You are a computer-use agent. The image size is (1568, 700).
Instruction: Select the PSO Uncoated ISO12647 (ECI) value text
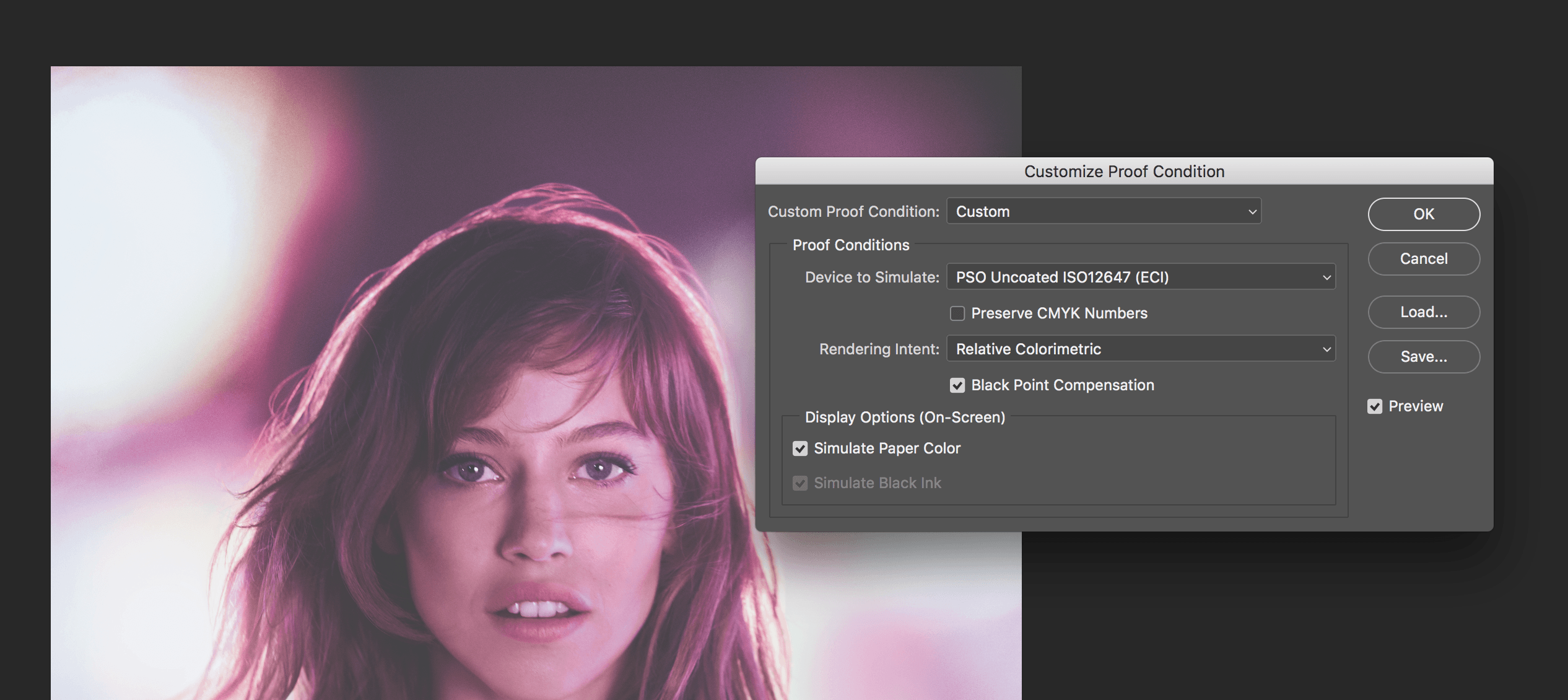click(x=1061, y=277)
